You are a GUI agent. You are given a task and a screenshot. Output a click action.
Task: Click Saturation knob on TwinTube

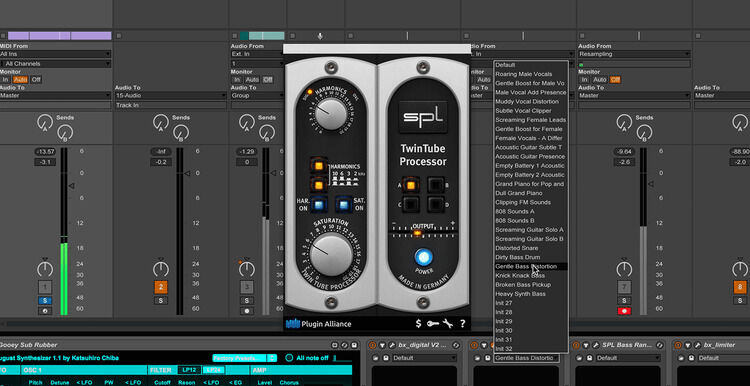(x=331, y=254)
